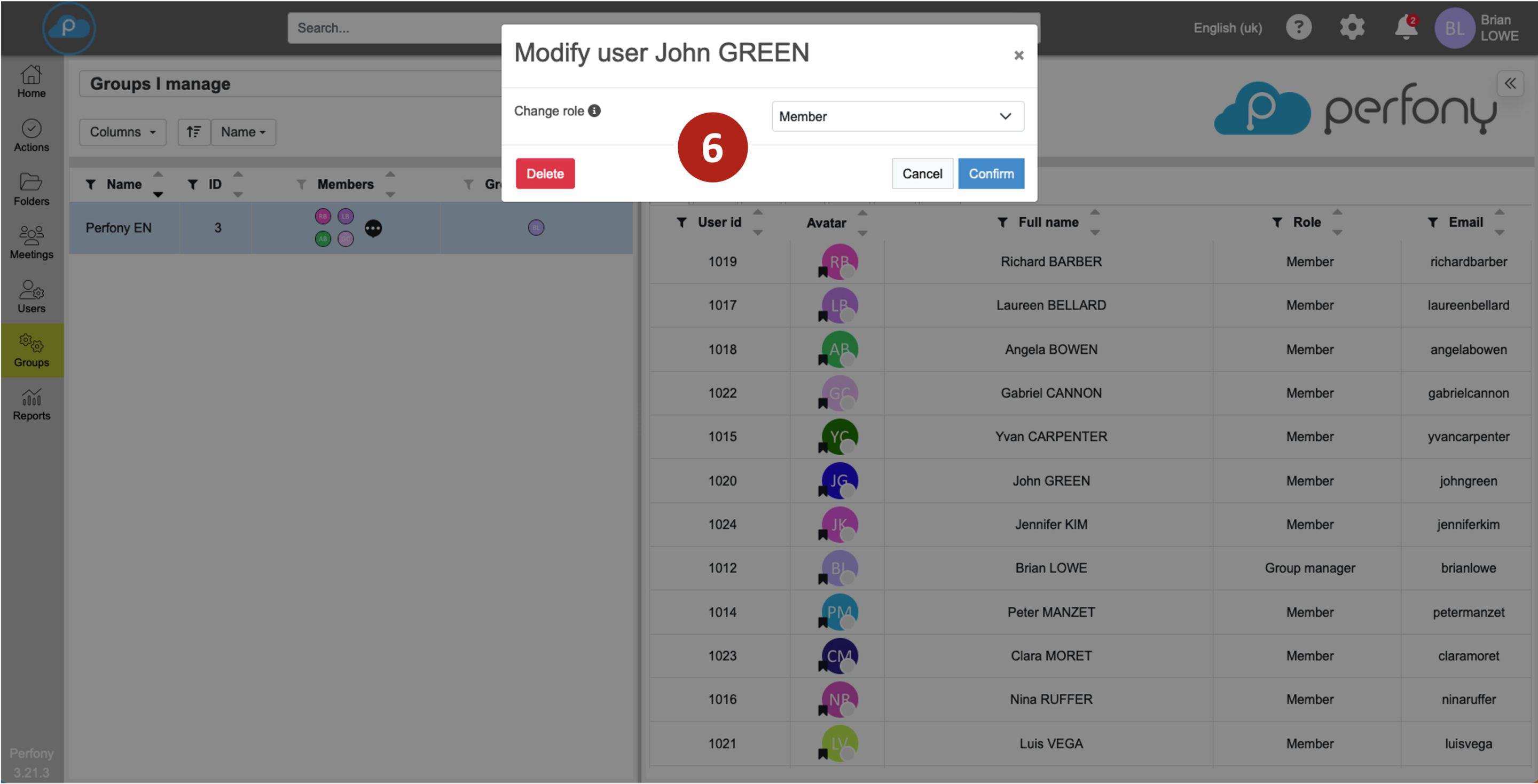Expand the Member role dropdown
The height and width of the screenshot is (784, 1538).
[x=897, y=116]
